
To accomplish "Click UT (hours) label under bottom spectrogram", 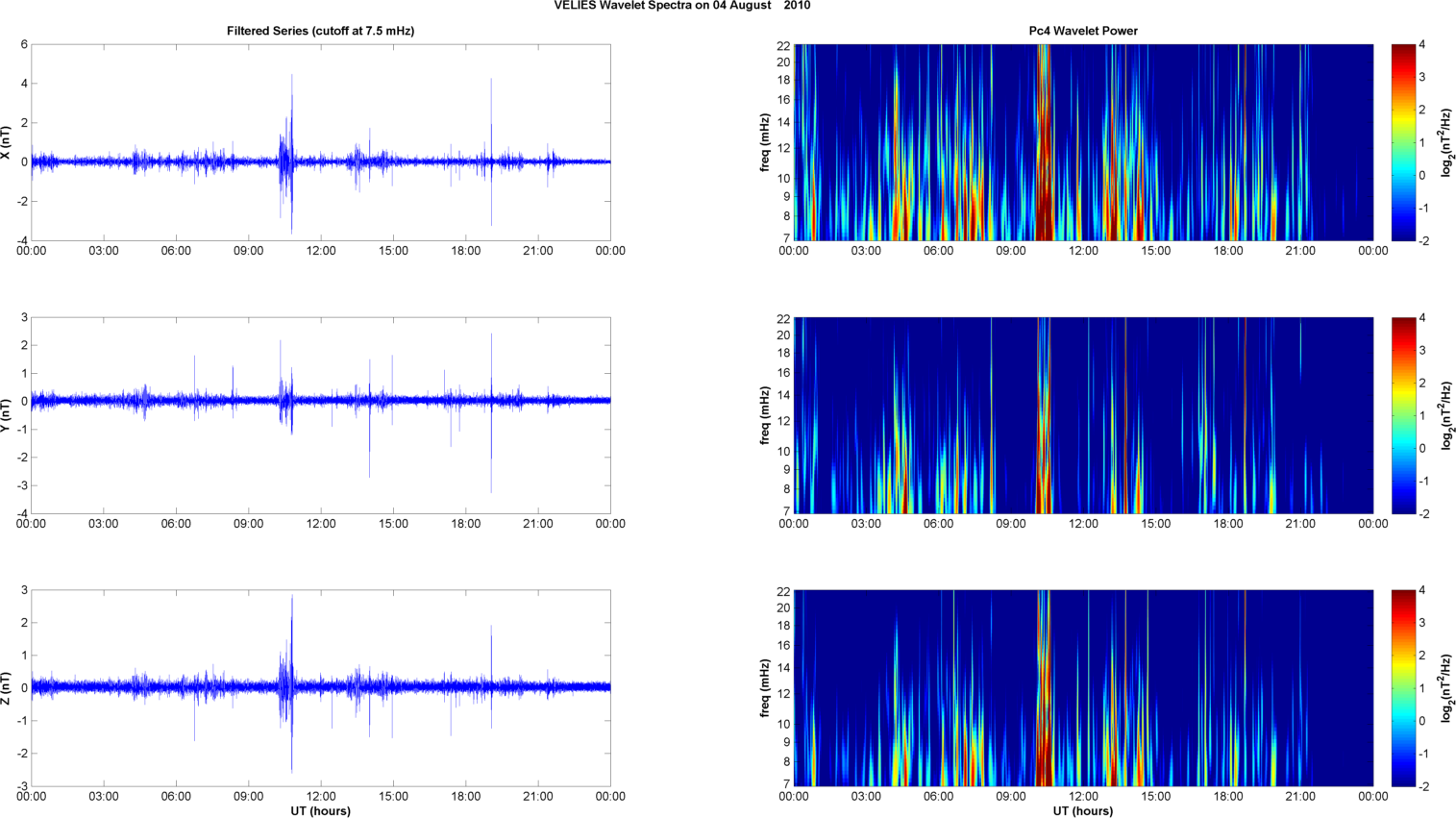I will tap(1083, 811).
